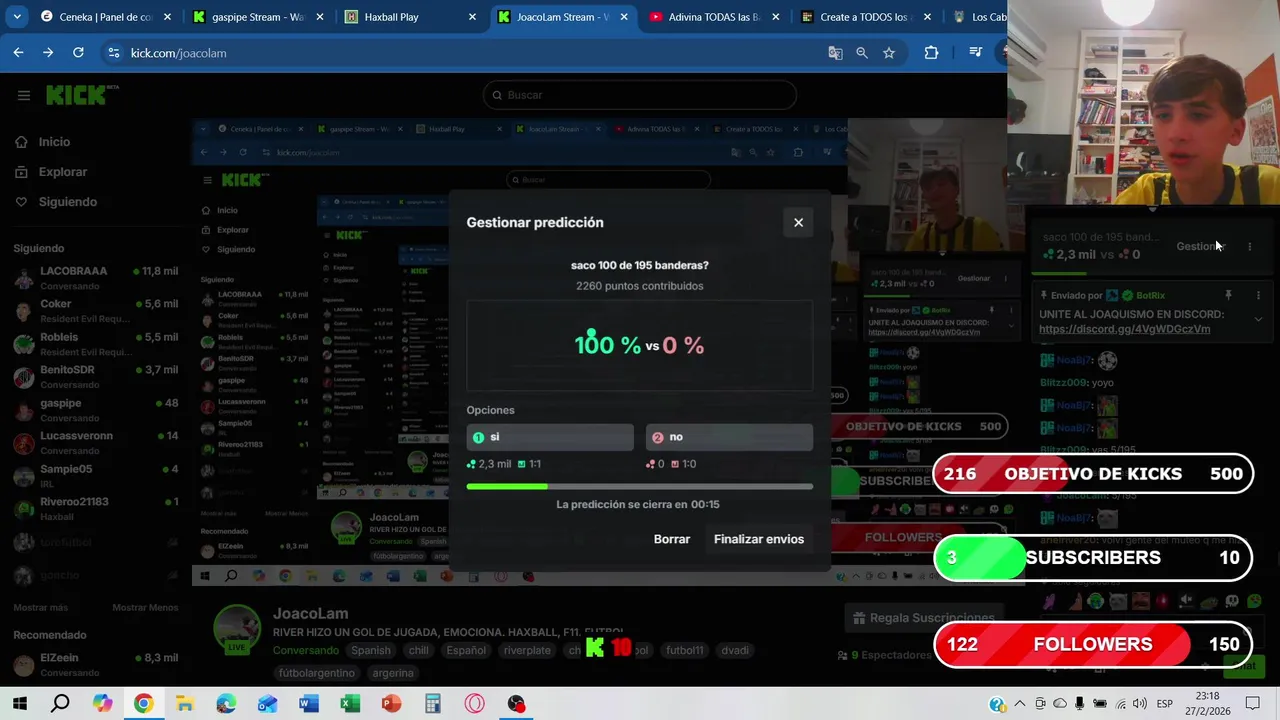Open recommended ElZeein channel
The image size is (1280, 720).
[x=96, y=665]
